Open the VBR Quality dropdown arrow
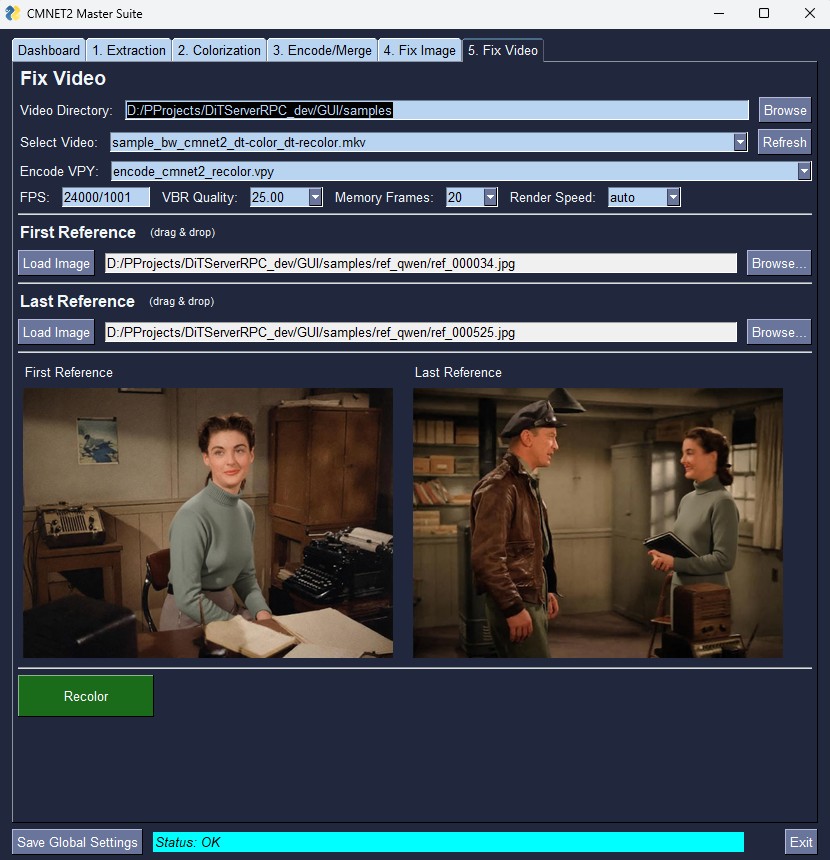This screenshot has height=860, width=830. pyautogui.click(x=315, y=197)
